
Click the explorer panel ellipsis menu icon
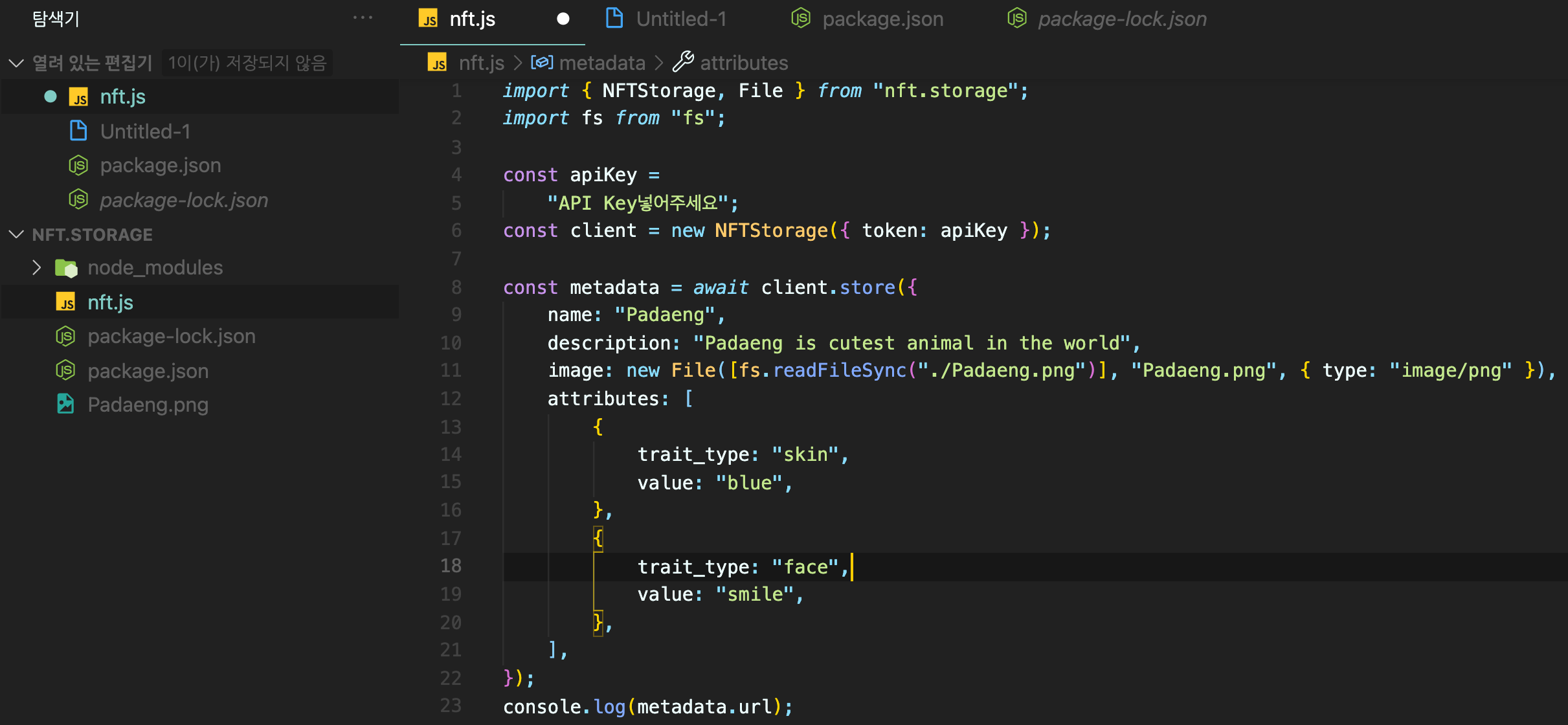pyautogui.click(x=363, y=18)
